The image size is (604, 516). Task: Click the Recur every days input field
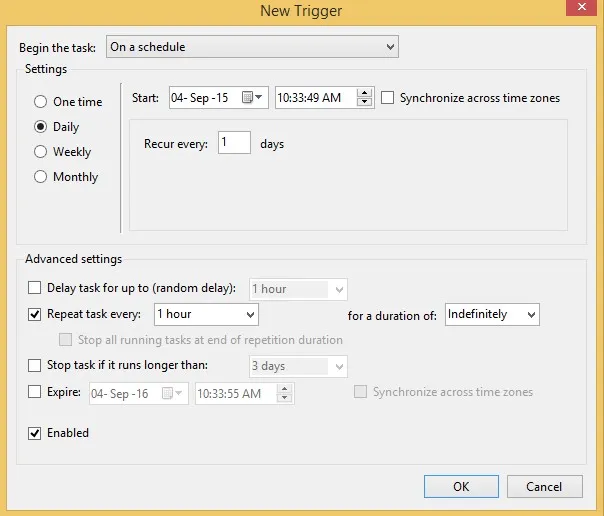click(x=234, y=142)
